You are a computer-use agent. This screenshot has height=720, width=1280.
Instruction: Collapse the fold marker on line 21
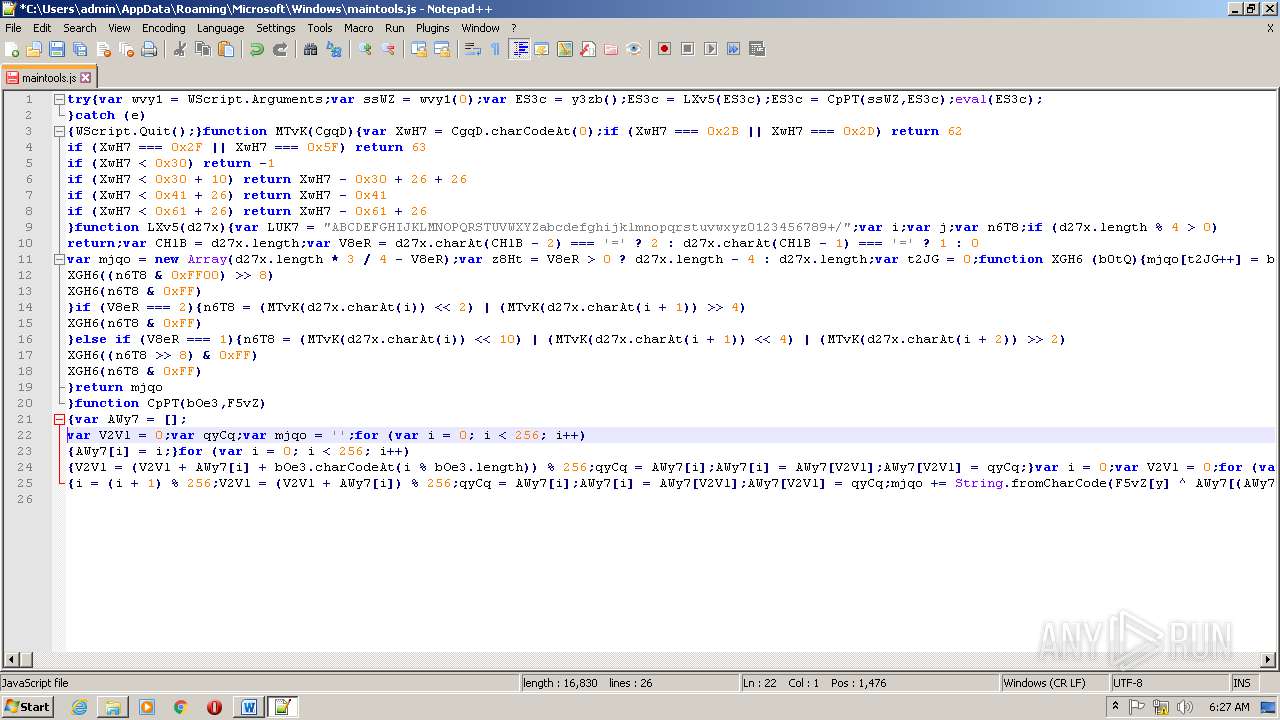coord(59,419)
